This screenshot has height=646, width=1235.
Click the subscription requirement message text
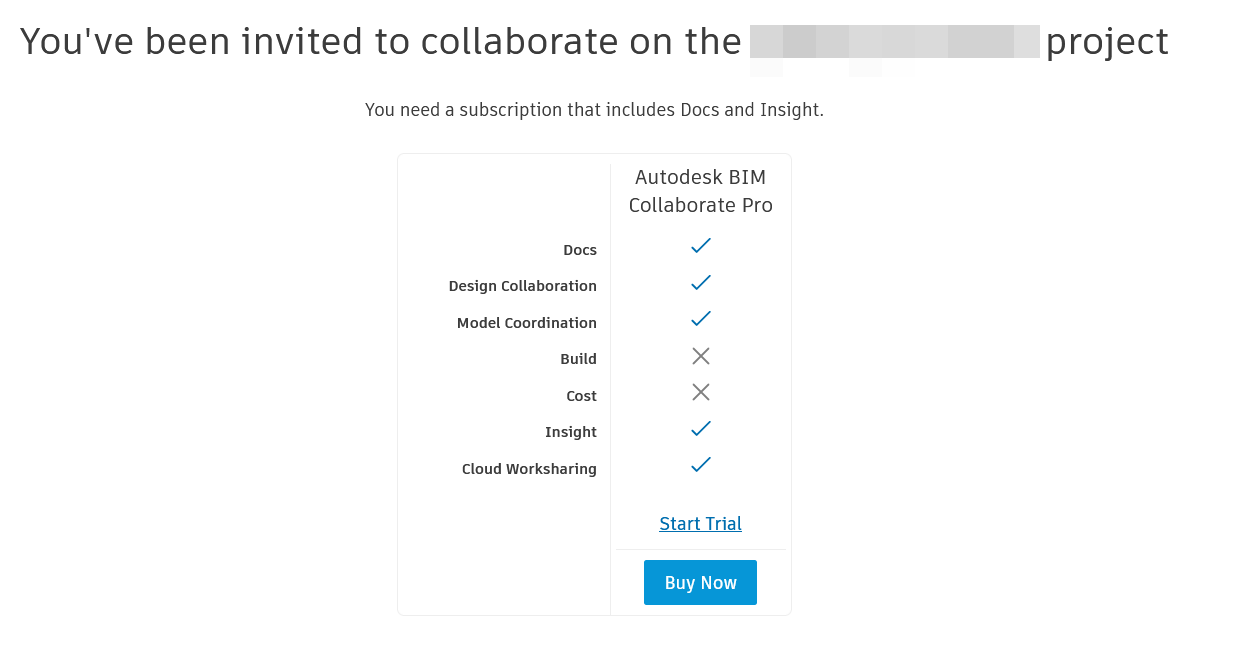click(594, 110)
